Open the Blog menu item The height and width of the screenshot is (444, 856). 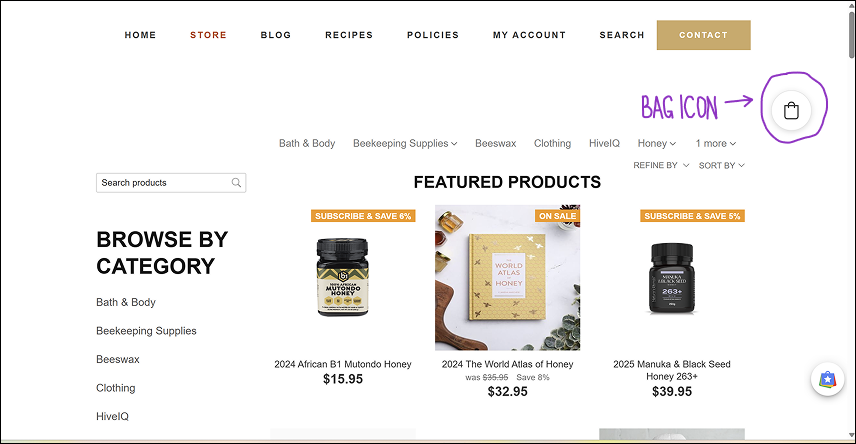[276, 35]
